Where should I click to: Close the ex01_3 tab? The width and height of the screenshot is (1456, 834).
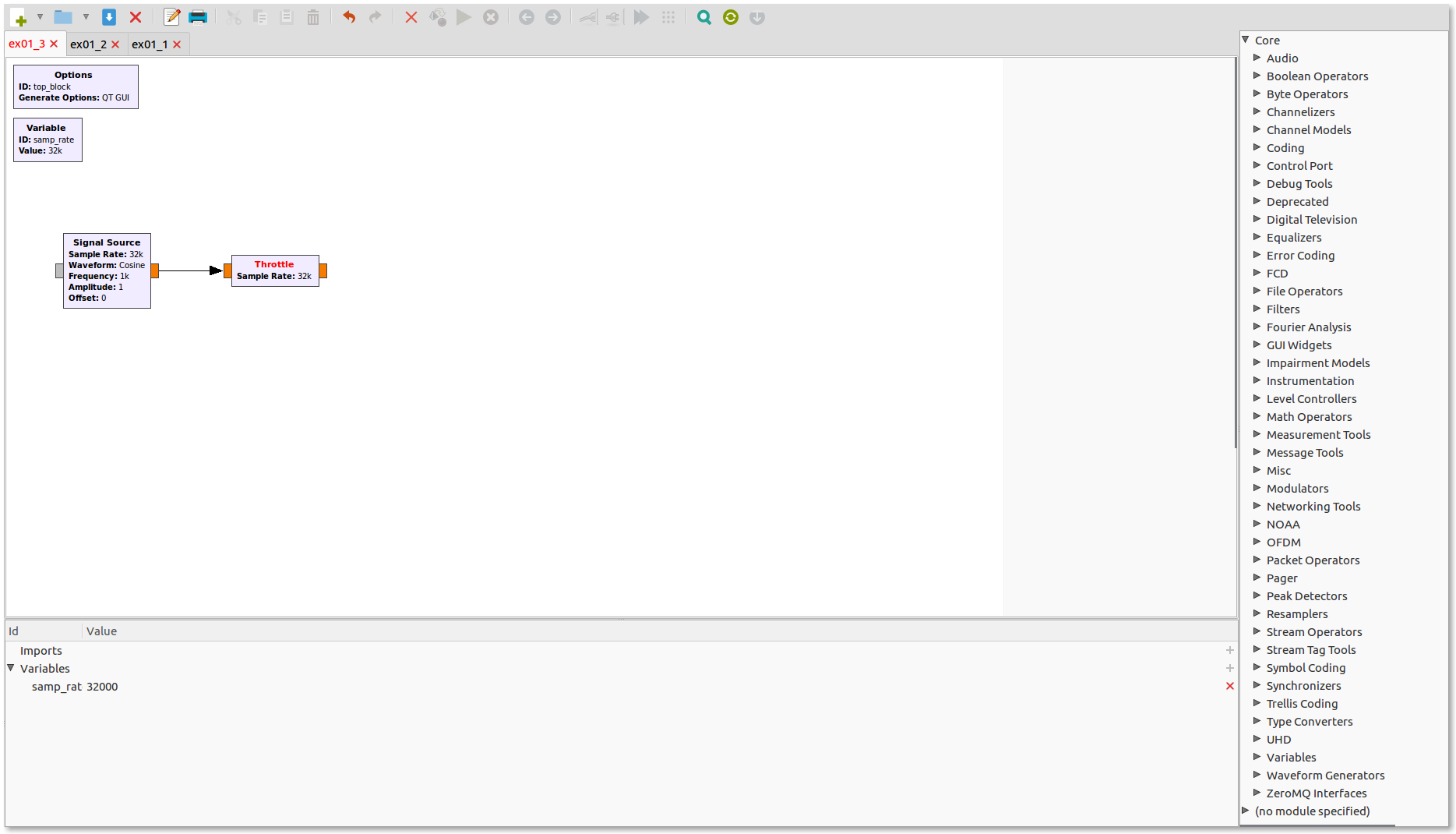[x=54, y=44]
